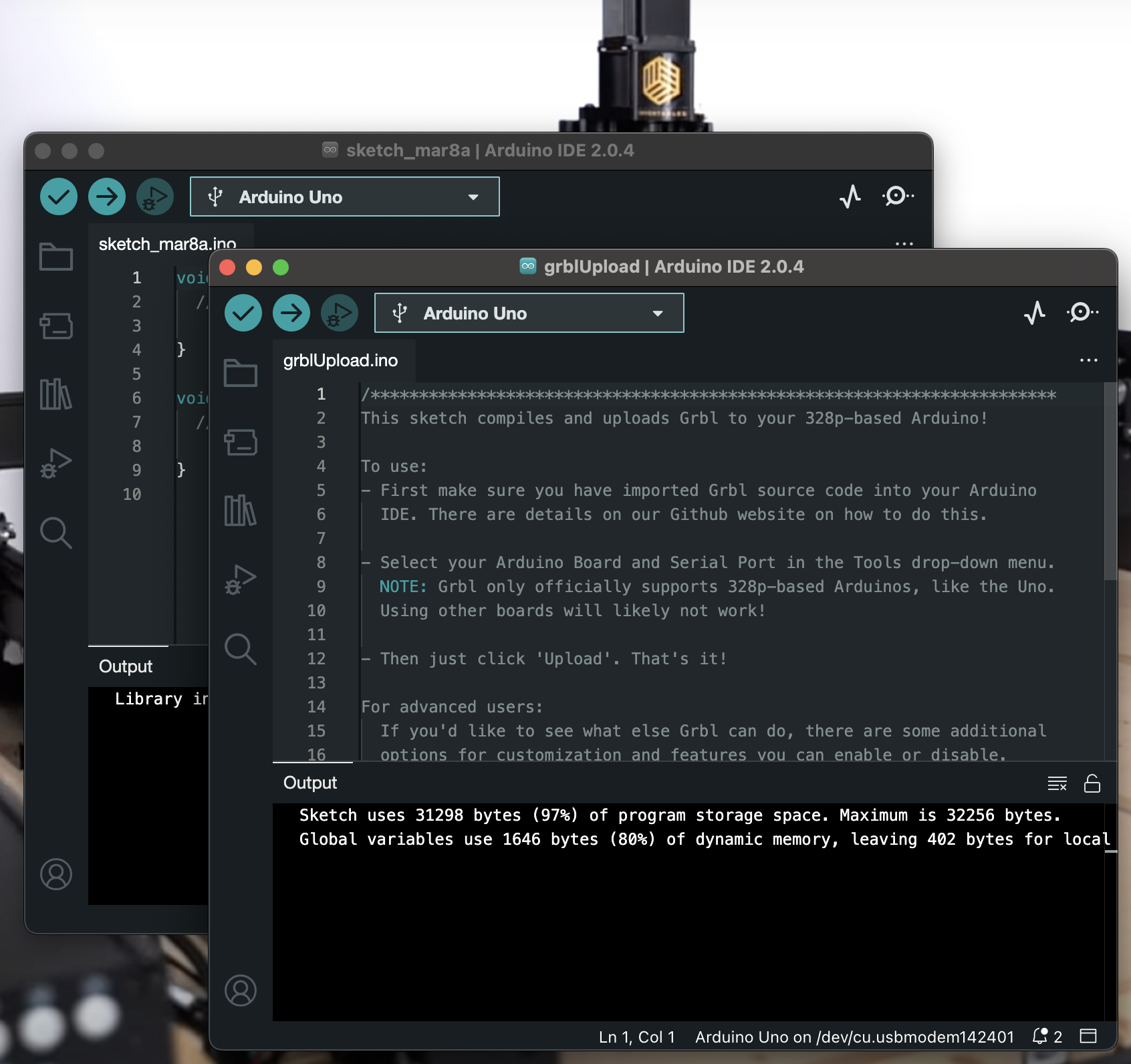
Task: Click the Output header in grblUpload window
Action: [310, 783]
